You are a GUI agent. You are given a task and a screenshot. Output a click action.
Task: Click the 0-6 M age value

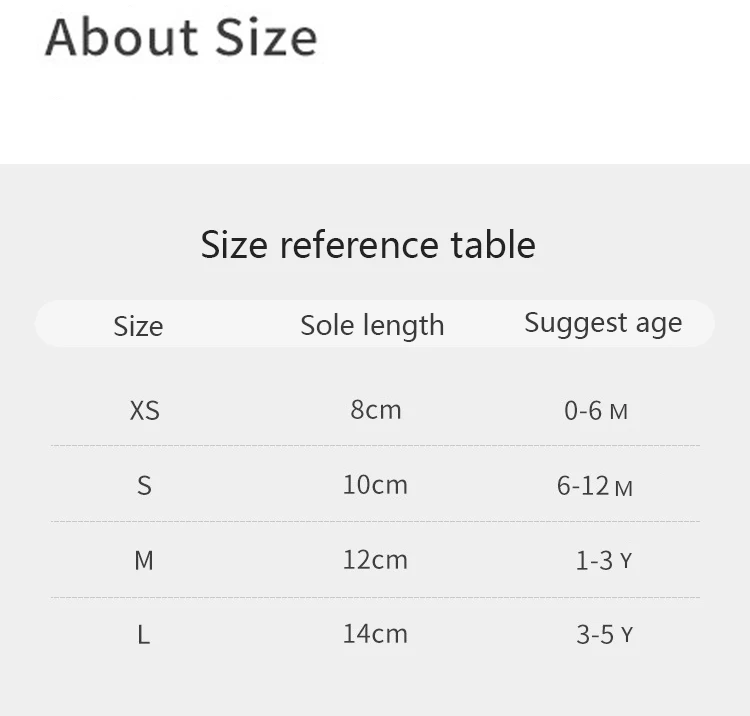pos(596,411)
